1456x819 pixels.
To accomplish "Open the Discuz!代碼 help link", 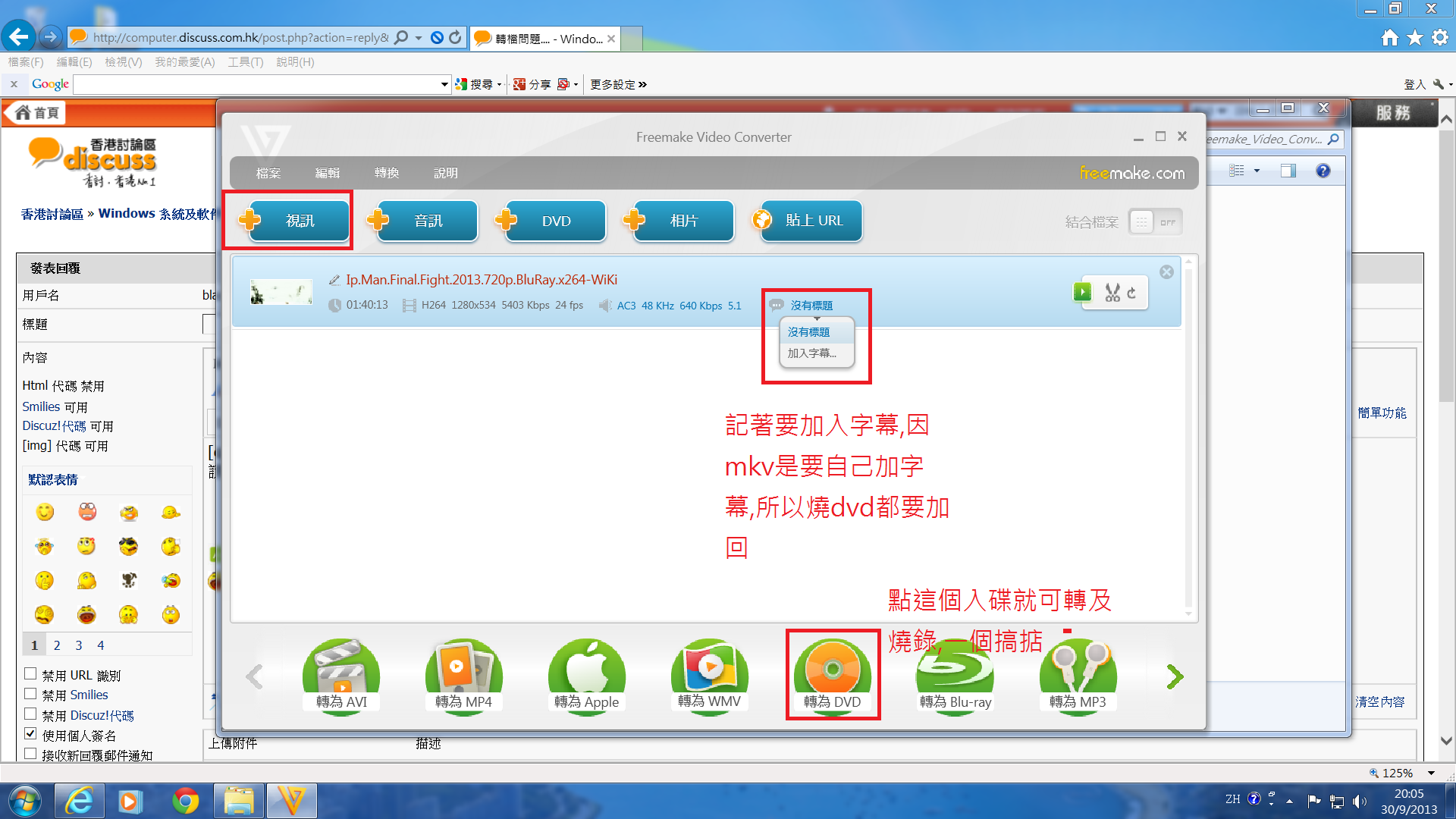I will (54, 426).
